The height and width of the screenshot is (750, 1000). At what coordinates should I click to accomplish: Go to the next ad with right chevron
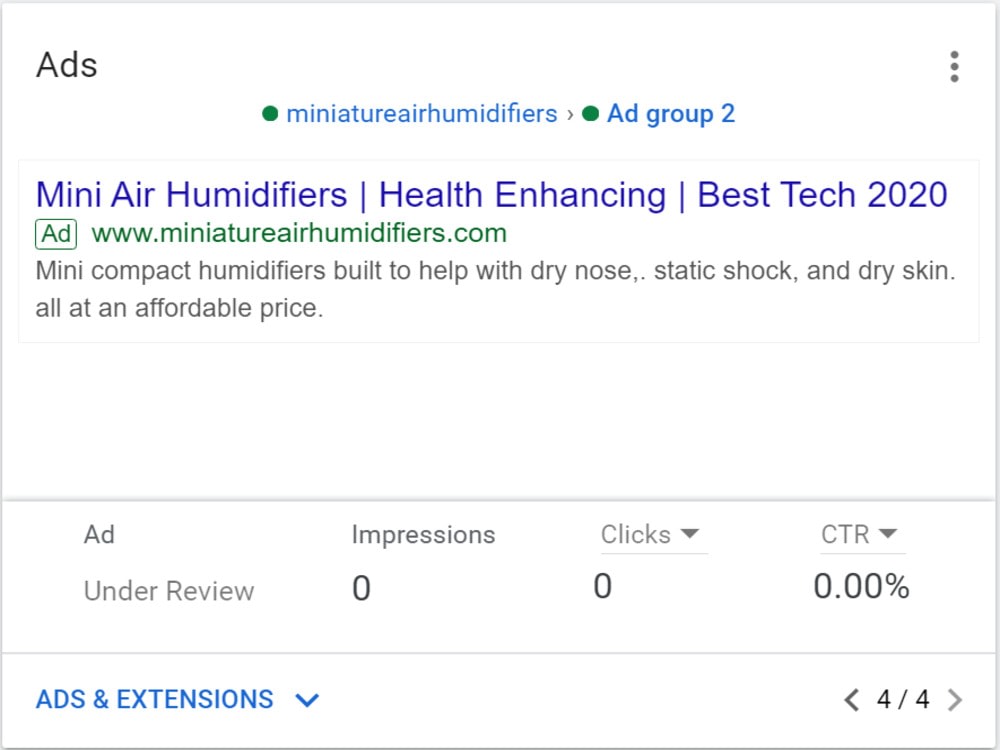click(954, 700)
